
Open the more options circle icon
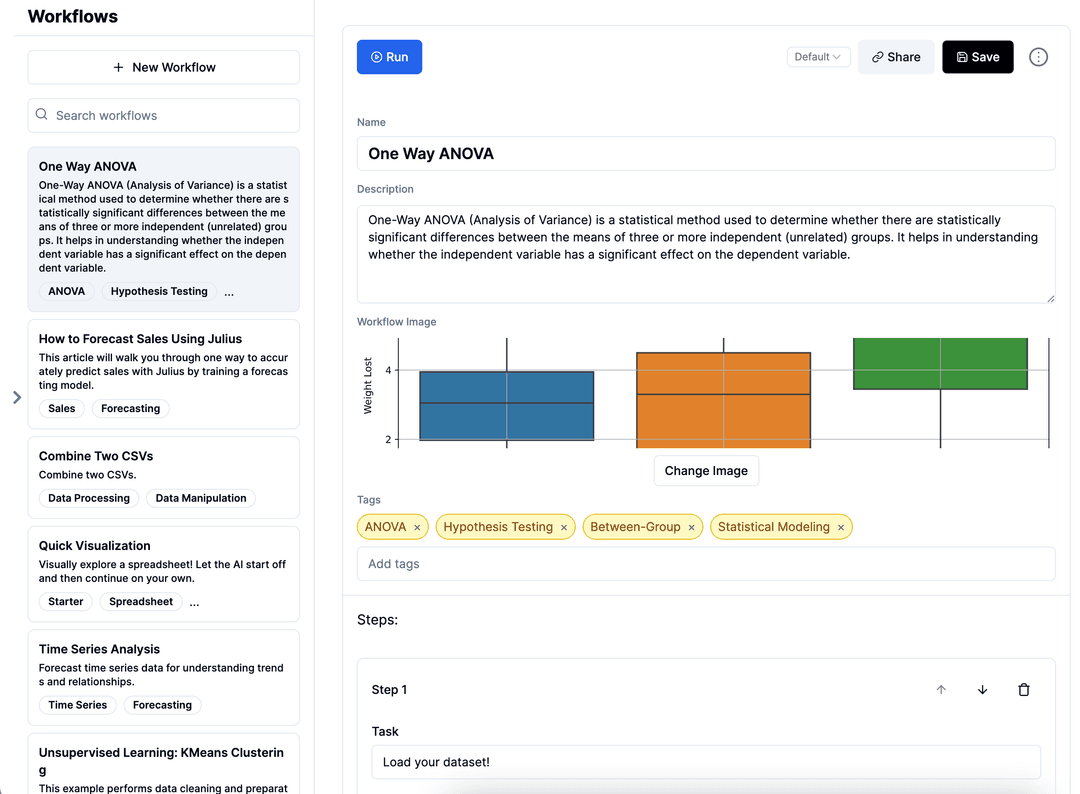[1038, 57]
